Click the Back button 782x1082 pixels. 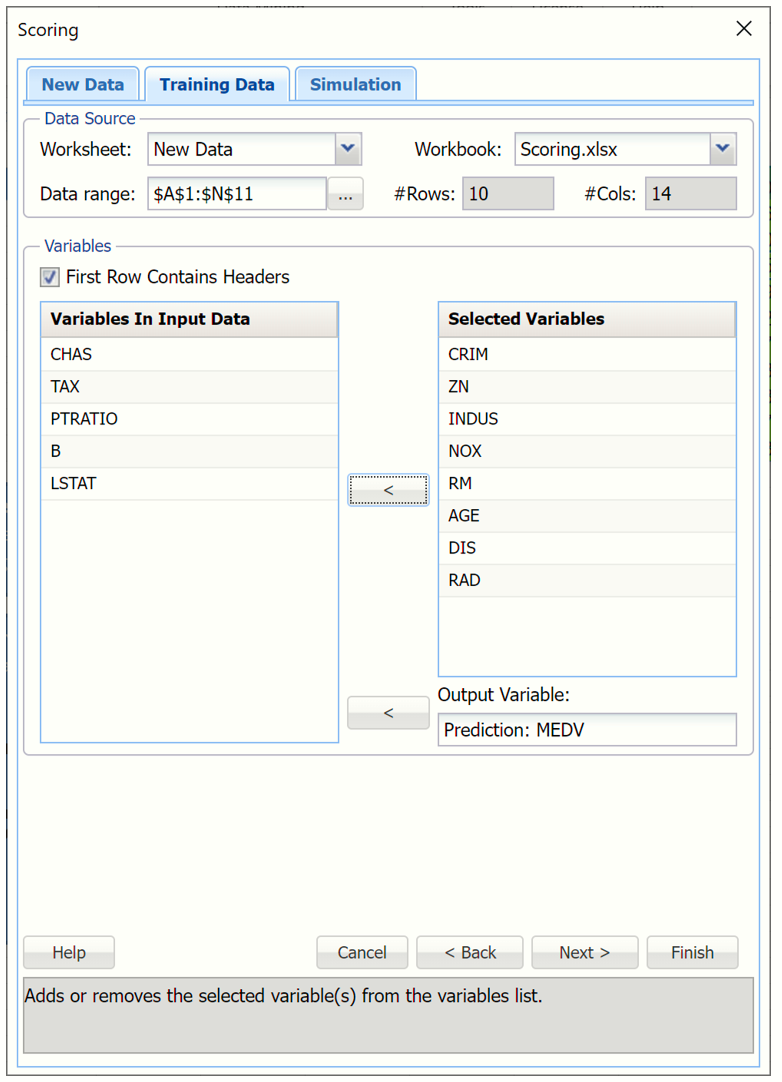pyautogui.click(x=470, y=952)
